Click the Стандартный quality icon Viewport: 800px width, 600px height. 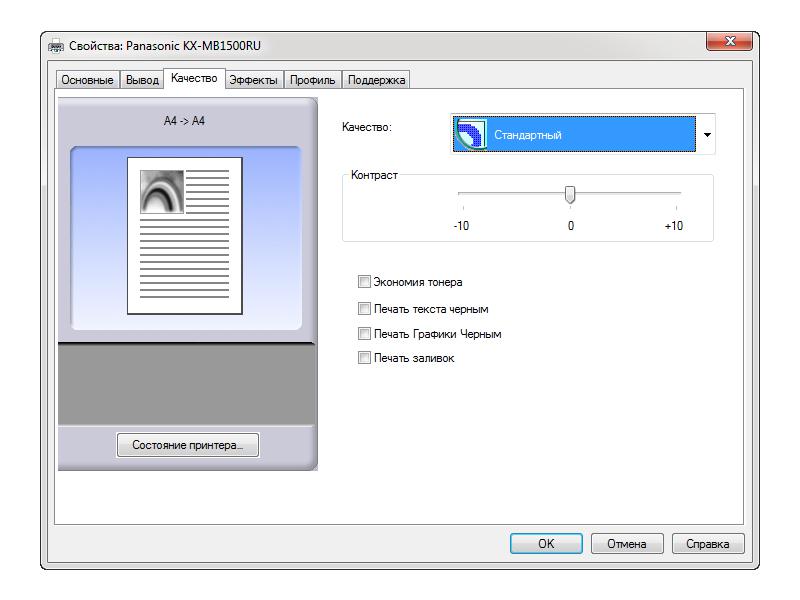pos(470,134)
